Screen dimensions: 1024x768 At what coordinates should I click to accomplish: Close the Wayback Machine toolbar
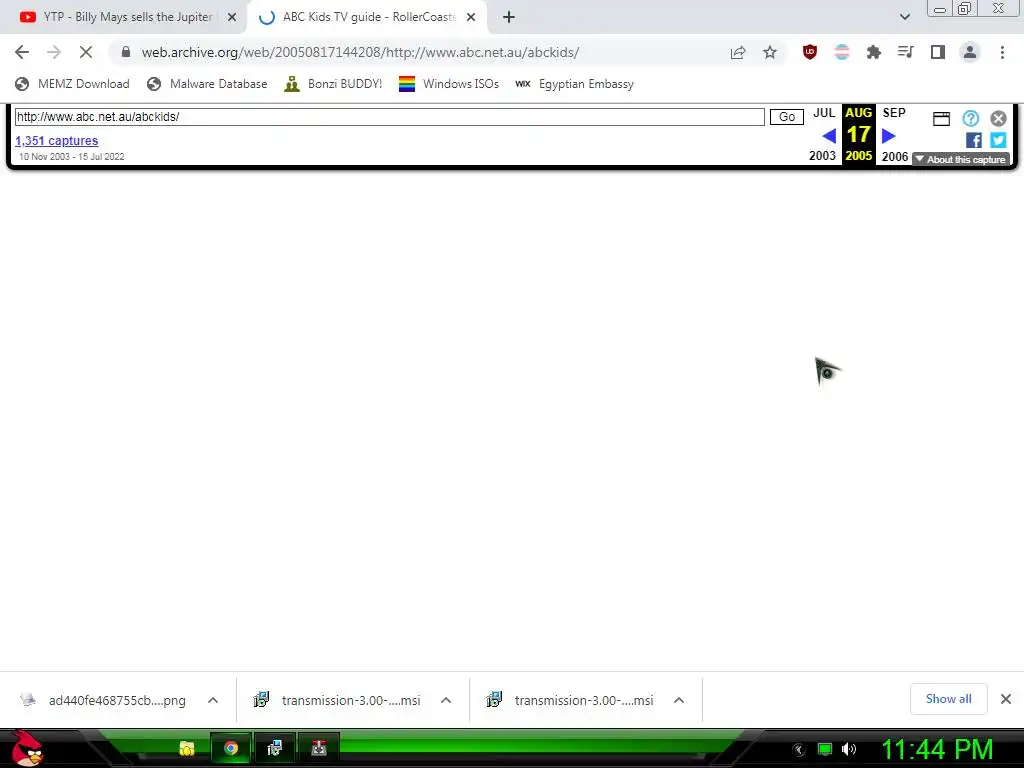(998, 118)
